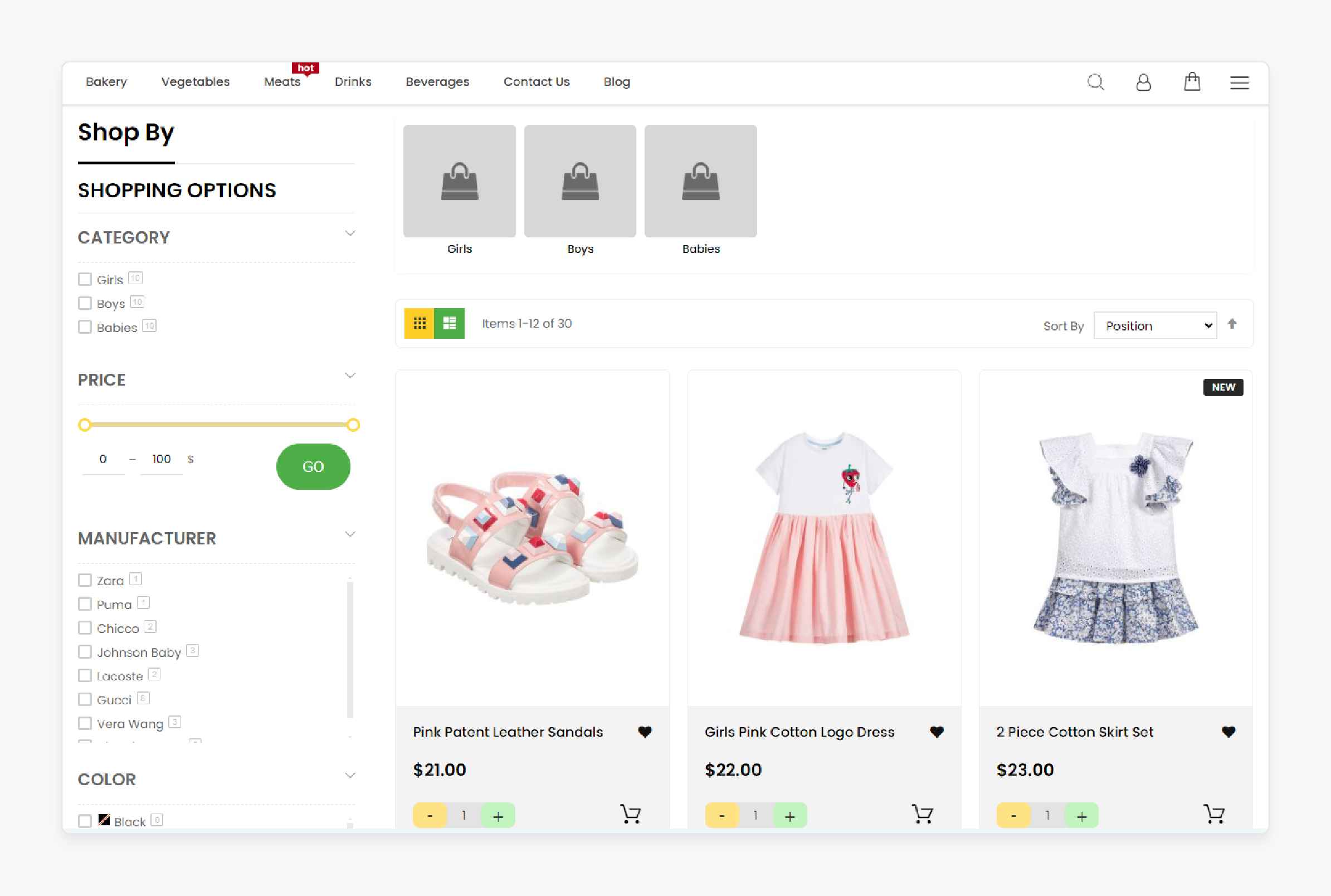Check the Girls category filter
This screenshot has height=896, width=1331.
pyautogui.click(x=85, y=279)
